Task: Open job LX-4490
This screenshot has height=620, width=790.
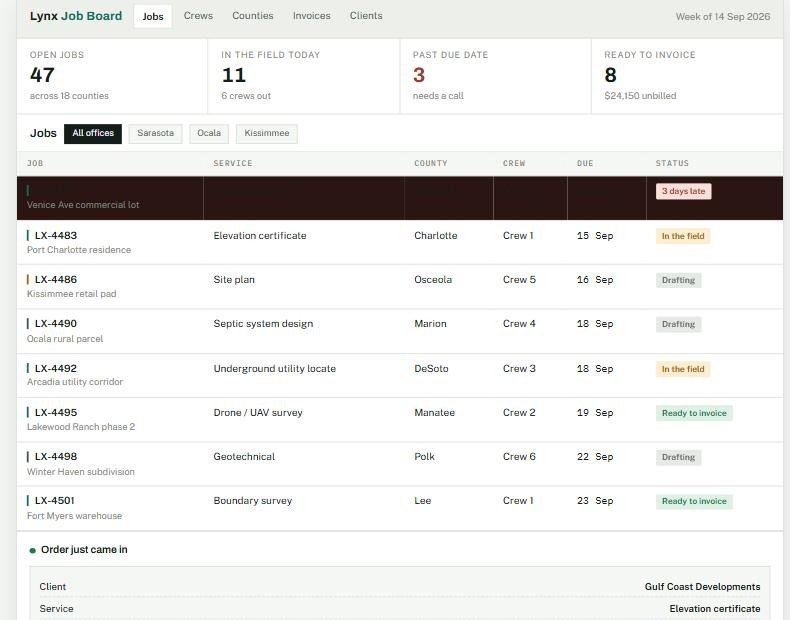Action: point(55,324)
